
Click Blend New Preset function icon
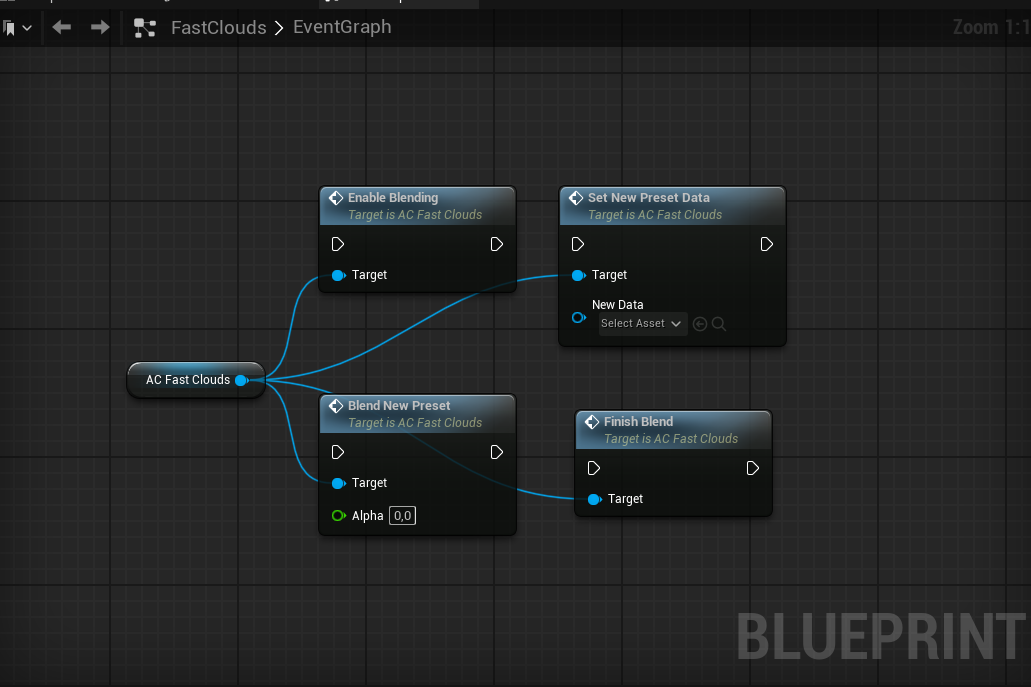pos(336,406)
